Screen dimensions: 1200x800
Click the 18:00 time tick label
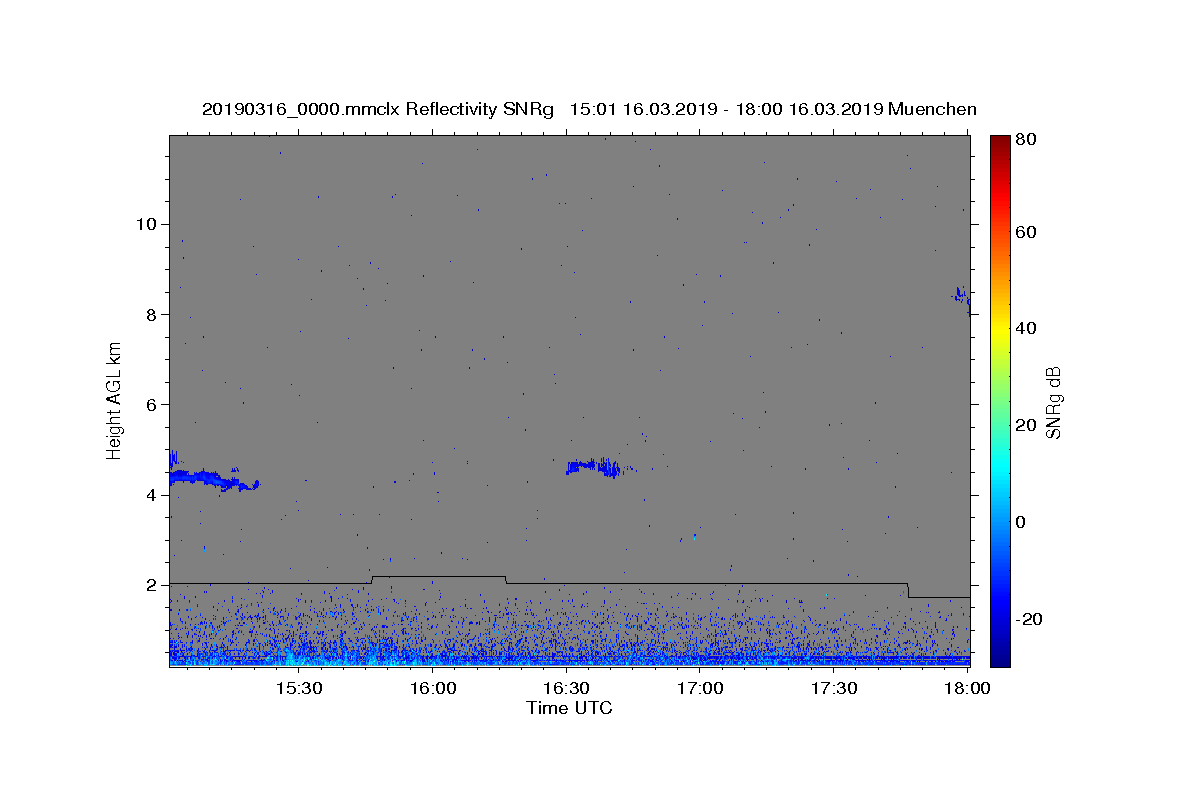[x=966, y=689]
